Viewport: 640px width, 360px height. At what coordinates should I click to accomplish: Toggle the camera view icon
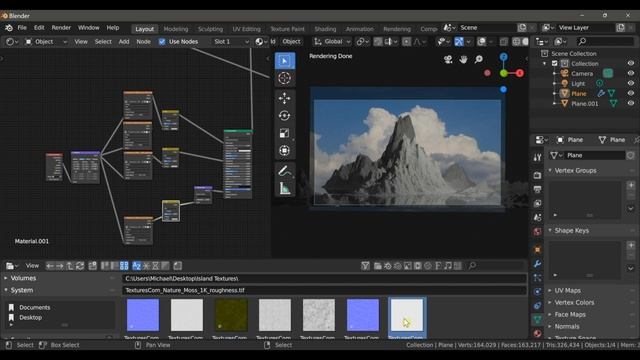point(448,60)
